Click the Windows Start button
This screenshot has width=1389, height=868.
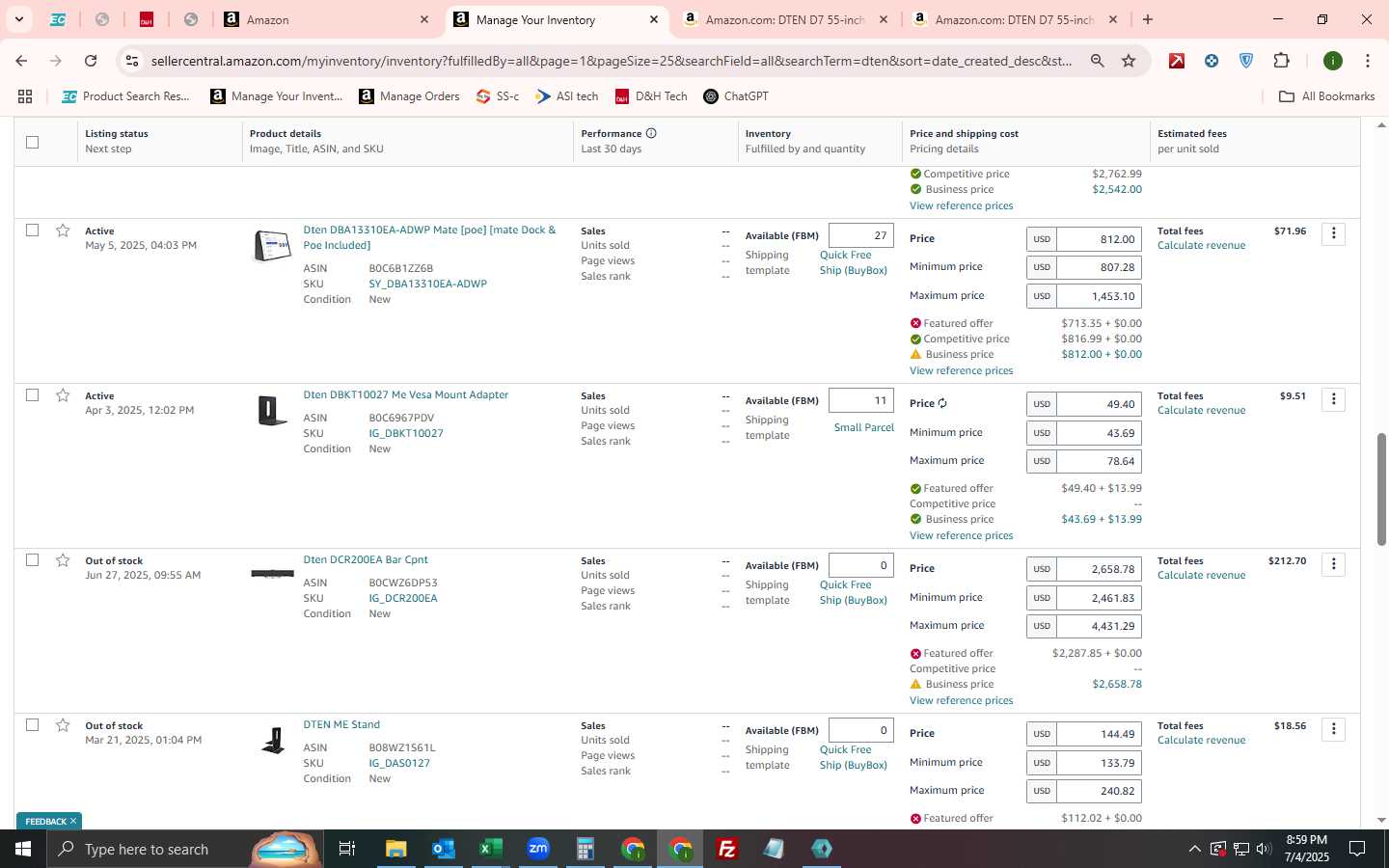click(x=23, y=849)
